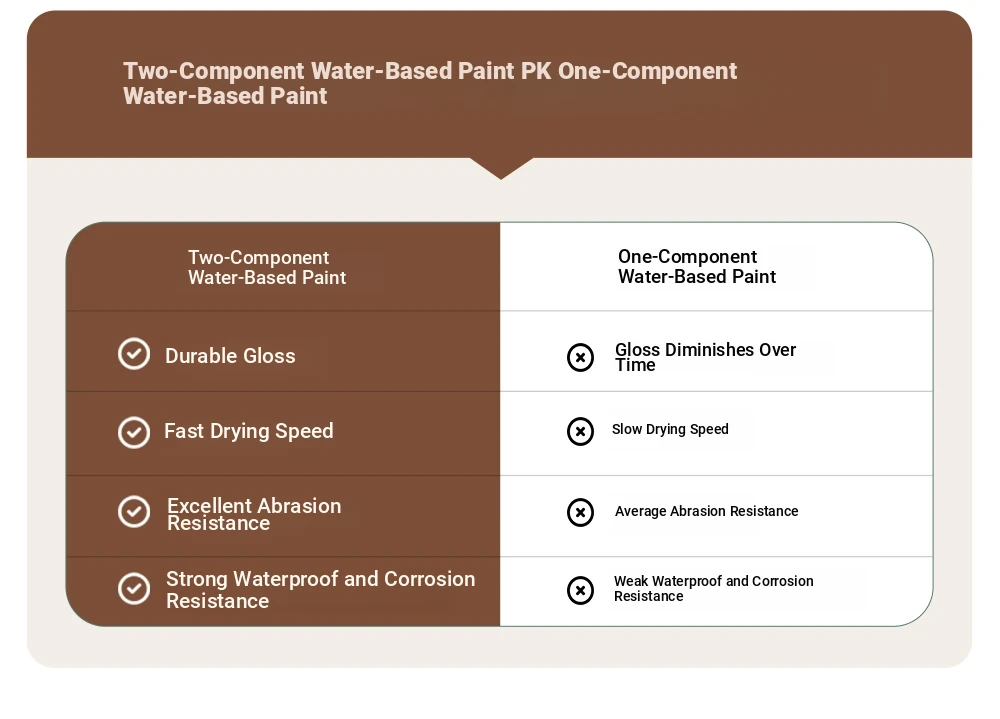The image size is (1000, 719).
Task: Select the Two-Component Water-Based Paint column header
Action: 267,267
